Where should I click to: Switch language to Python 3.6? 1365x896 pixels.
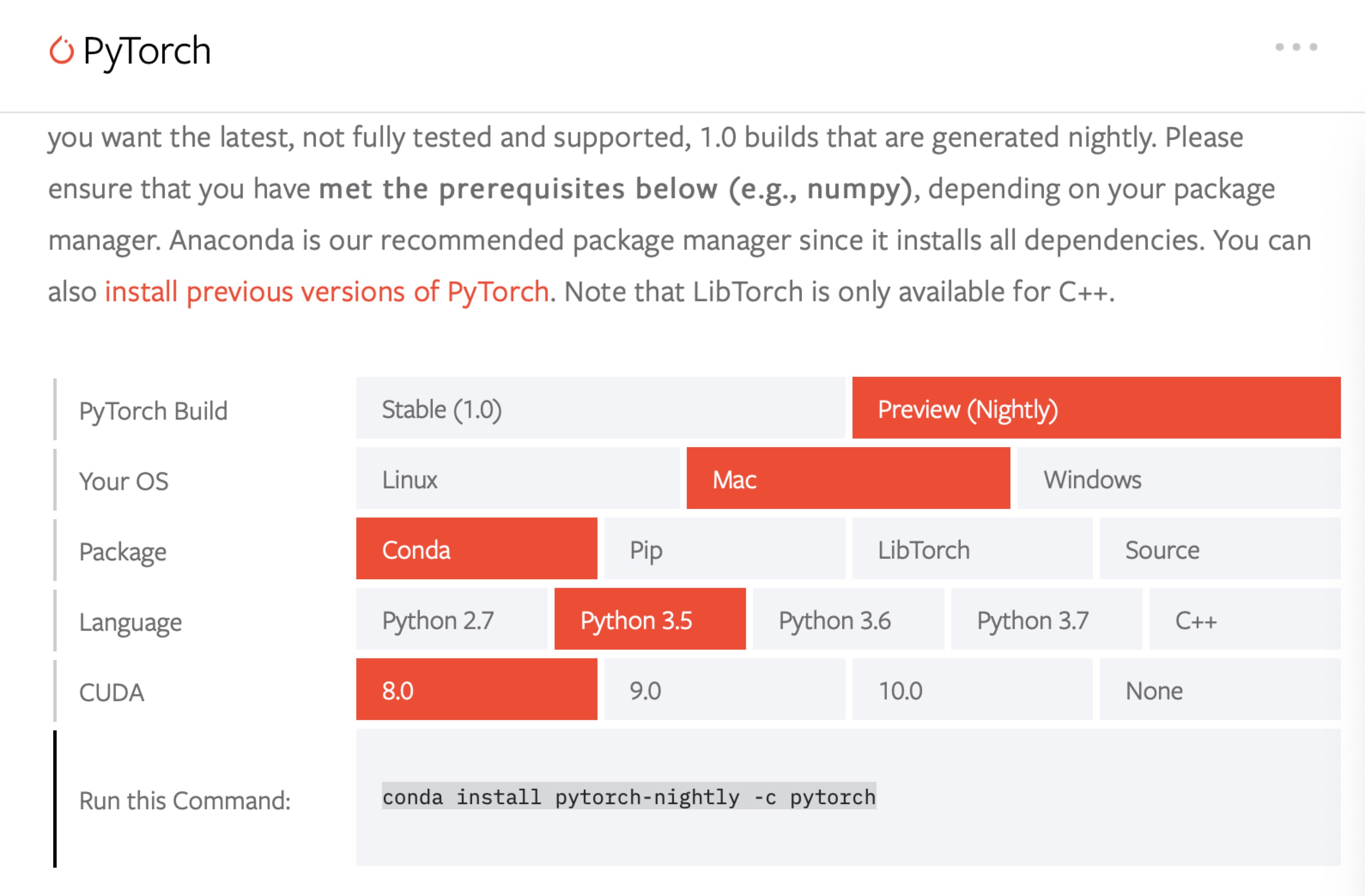pos(847,620)
